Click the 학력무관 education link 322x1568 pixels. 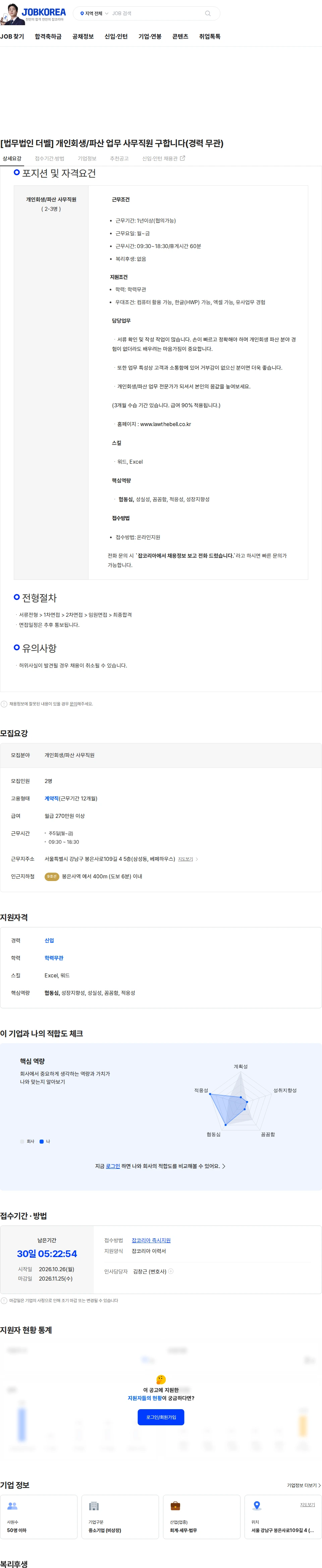click(54, 958)
